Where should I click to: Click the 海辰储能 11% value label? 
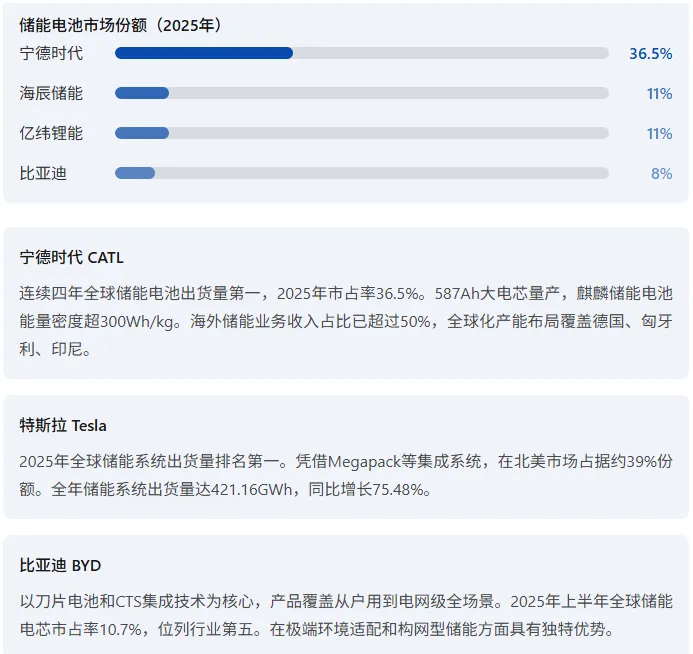[x=659, y=93]
